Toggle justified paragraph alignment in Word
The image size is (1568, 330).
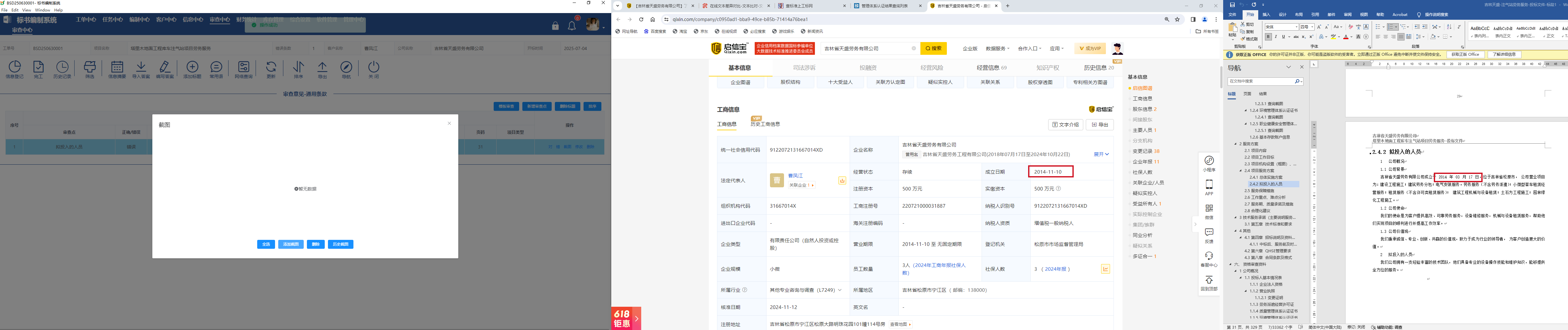[1401, 37]
